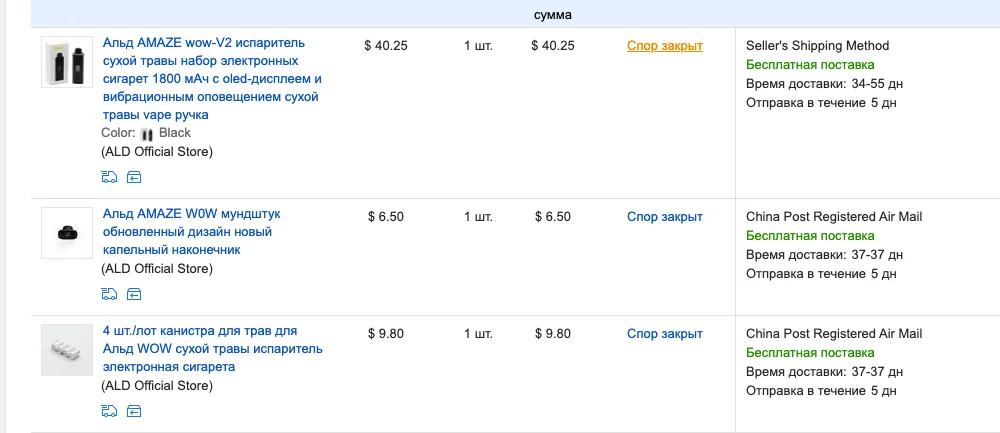
Task: Click the сумма column header
Action: tap(553, 14)
